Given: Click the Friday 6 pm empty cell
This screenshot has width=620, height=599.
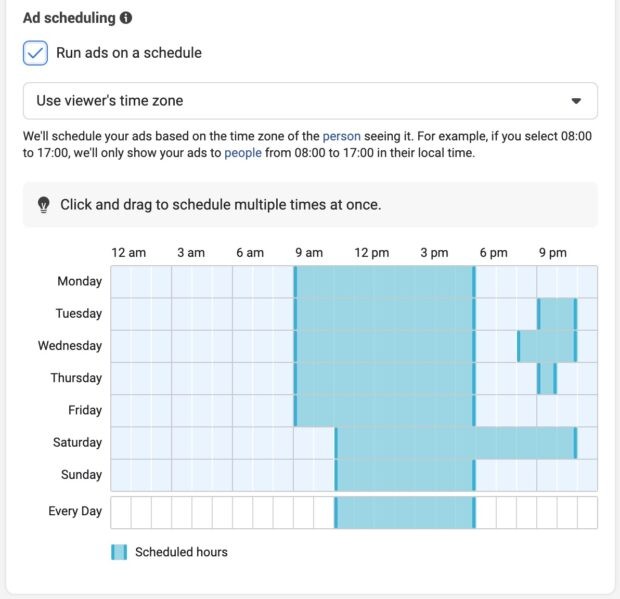Looking at the screenshot, I should pos(486,411).
